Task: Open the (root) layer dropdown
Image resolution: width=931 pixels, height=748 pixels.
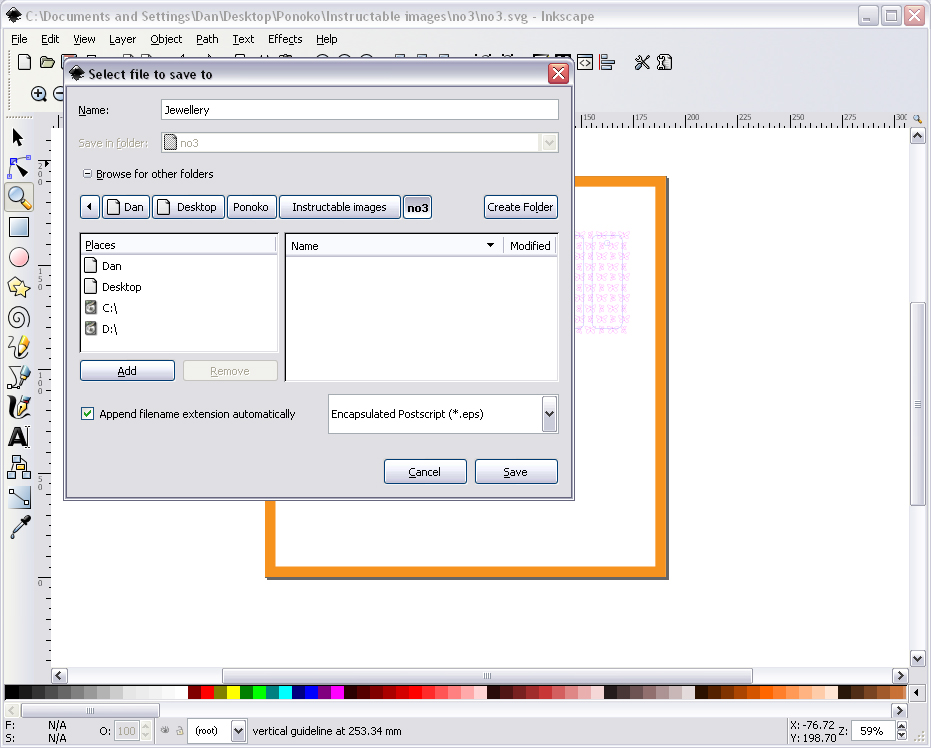Action: click(238, 731)
